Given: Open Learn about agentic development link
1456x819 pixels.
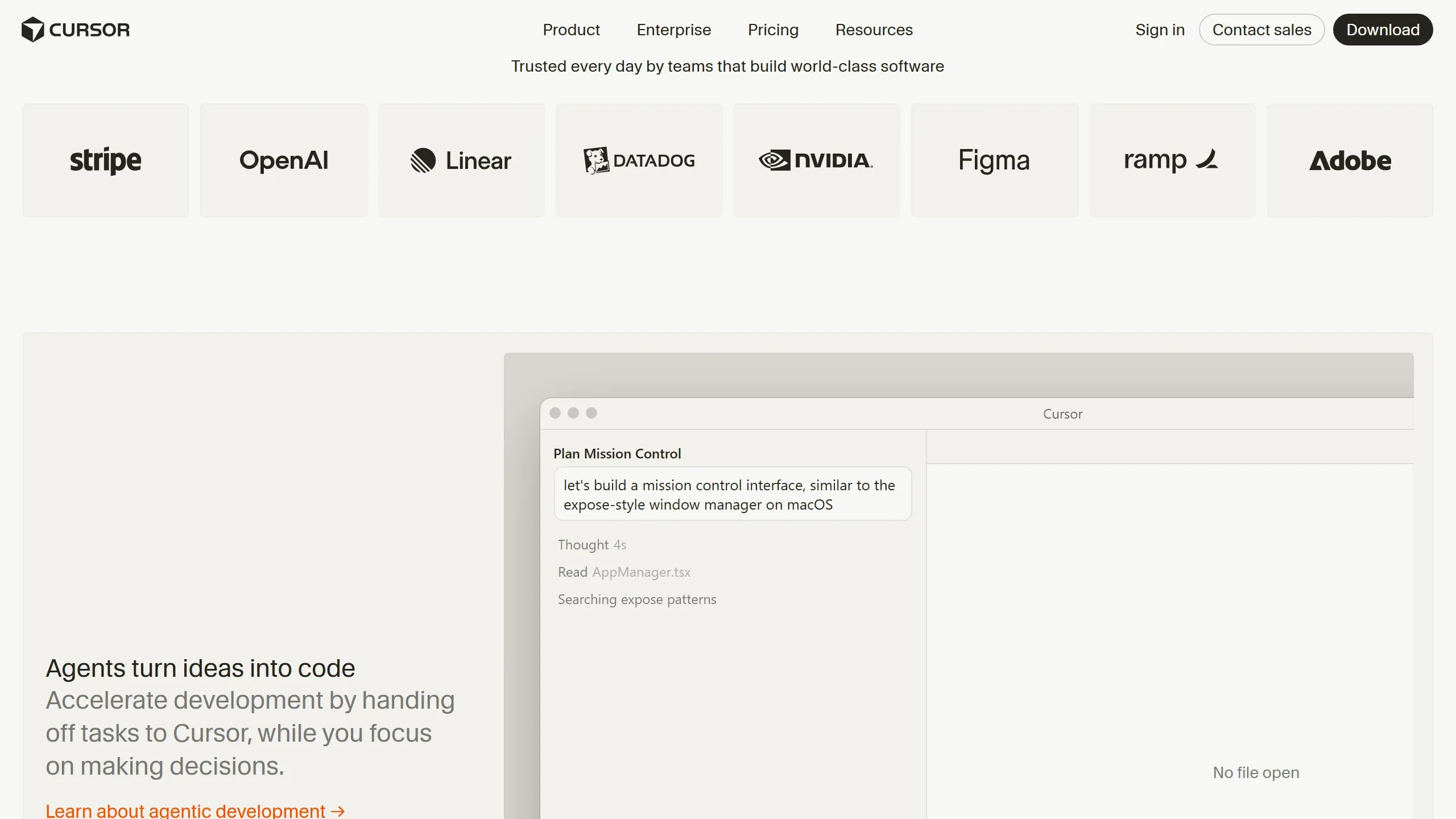Looking at the screenshot, I should point(195,810).
